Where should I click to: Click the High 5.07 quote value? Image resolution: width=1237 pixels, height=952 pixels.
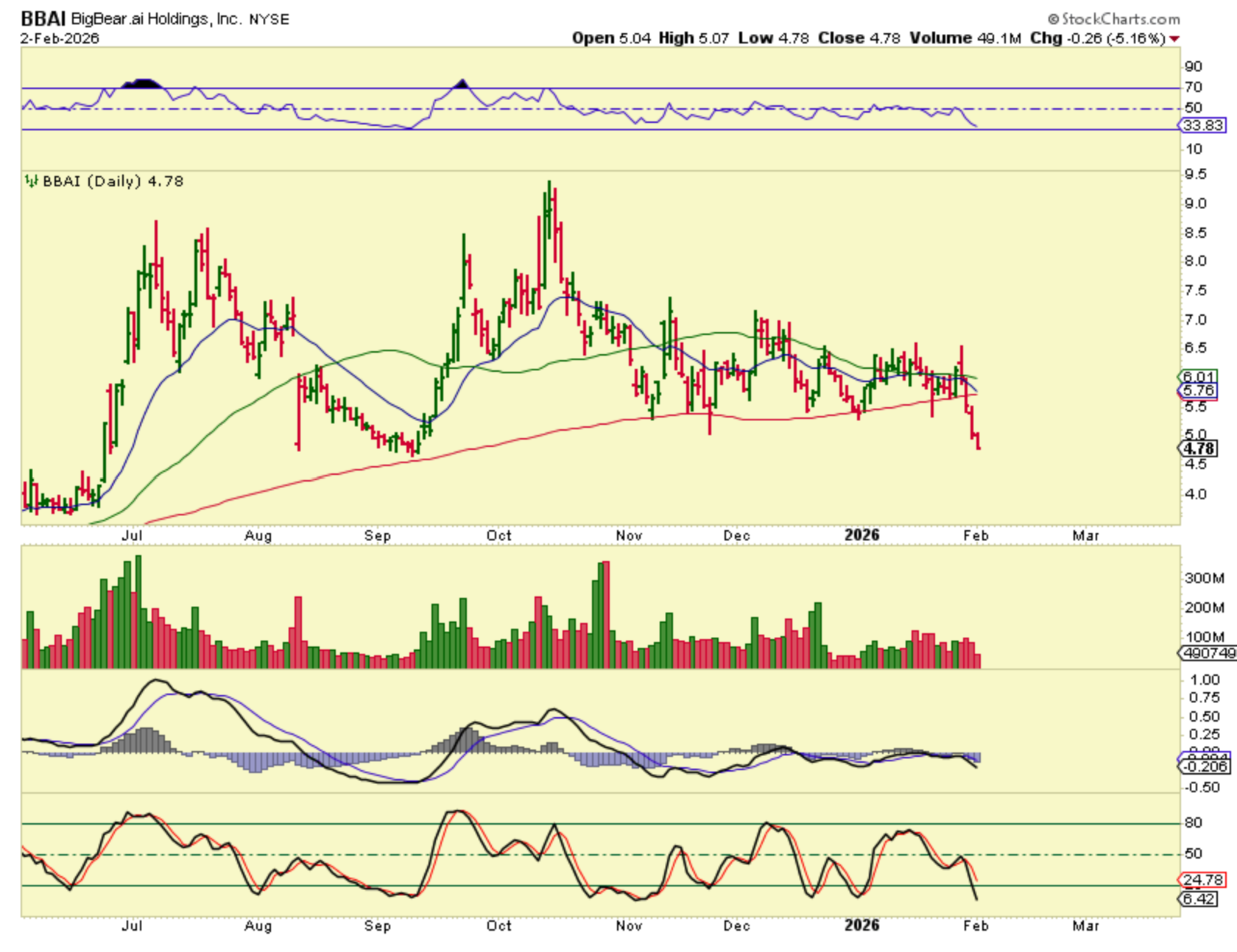[x=694, y=38]
